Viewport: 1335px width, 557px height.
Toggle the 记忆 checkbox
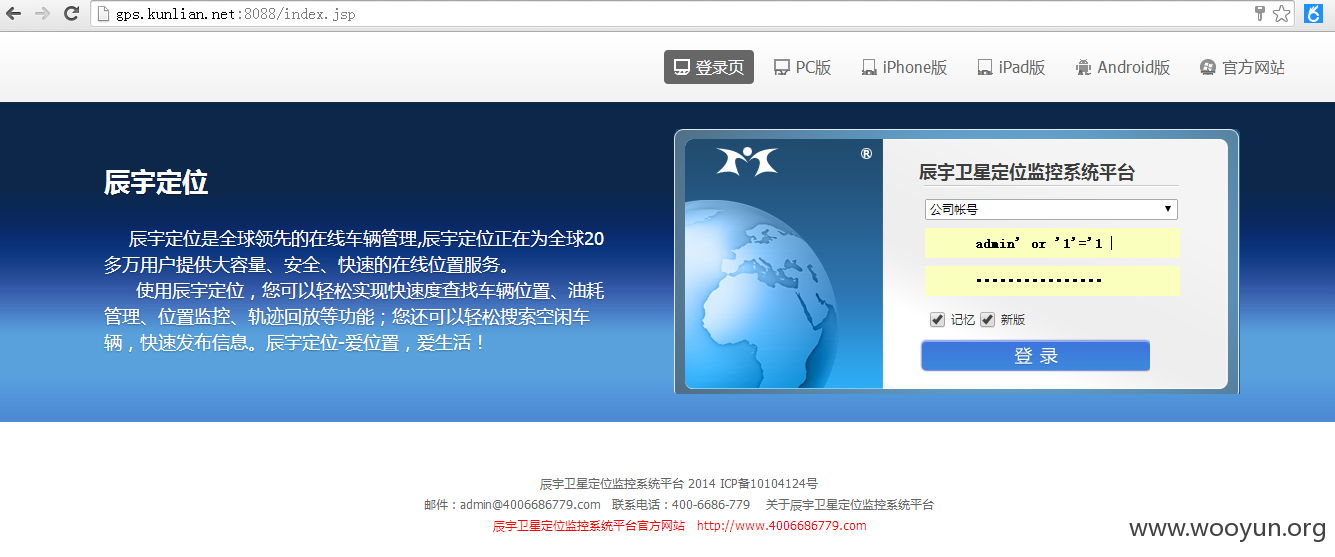click(x=937, y=319)
